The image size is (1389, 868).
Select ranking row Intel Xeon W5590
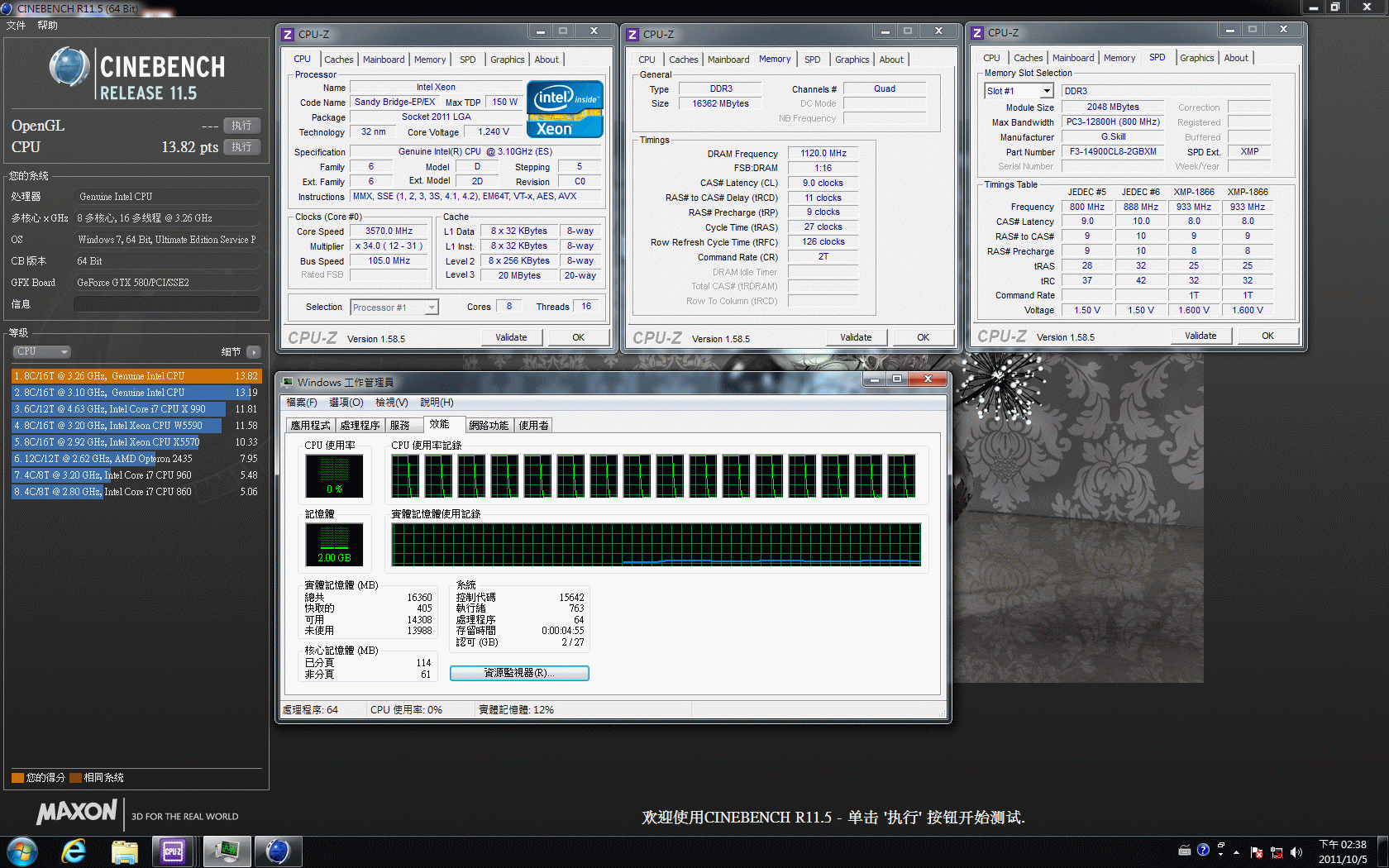[x=136, y=426]
